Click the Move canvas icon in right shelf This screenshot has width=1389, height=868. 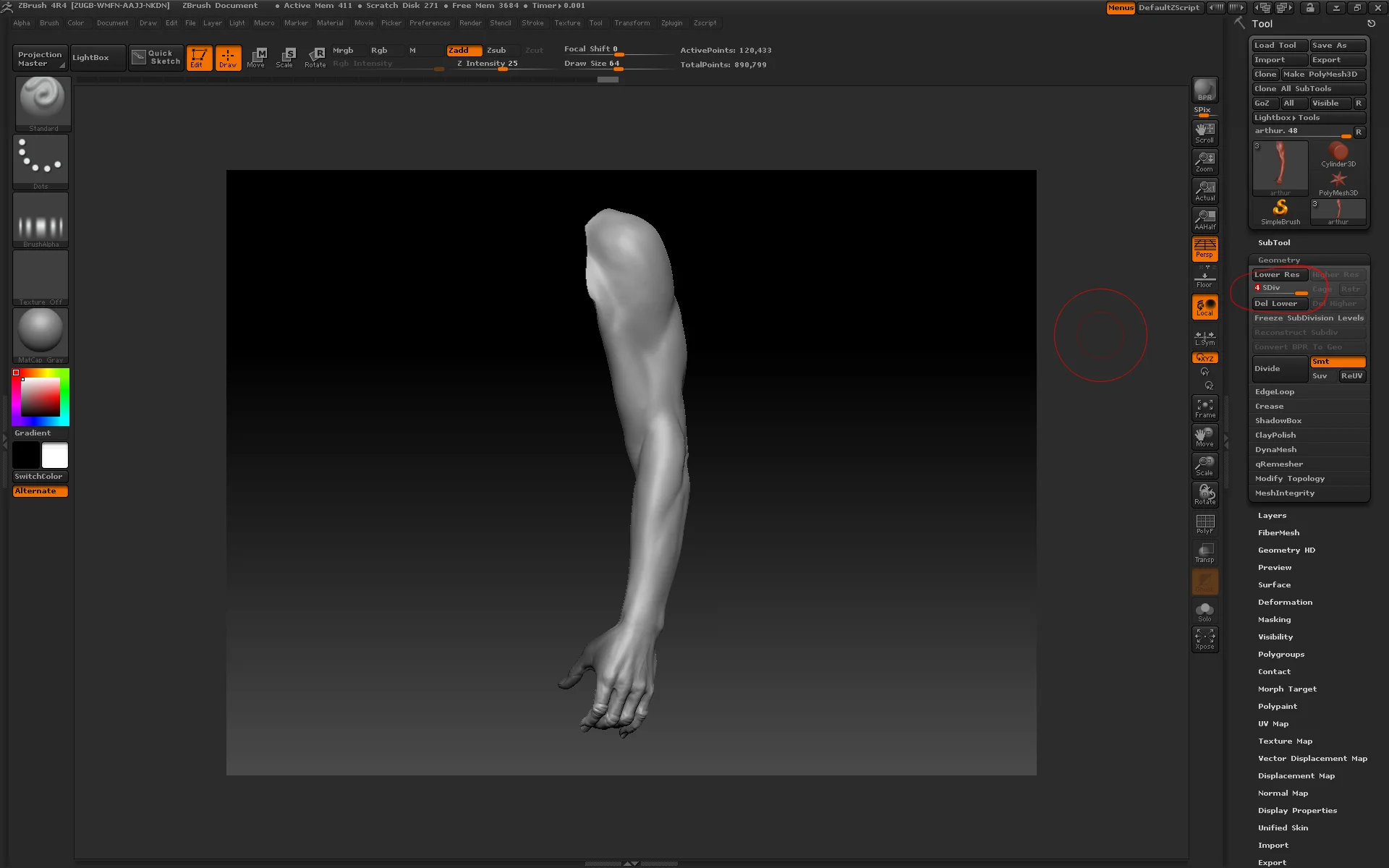point(1205,437)
